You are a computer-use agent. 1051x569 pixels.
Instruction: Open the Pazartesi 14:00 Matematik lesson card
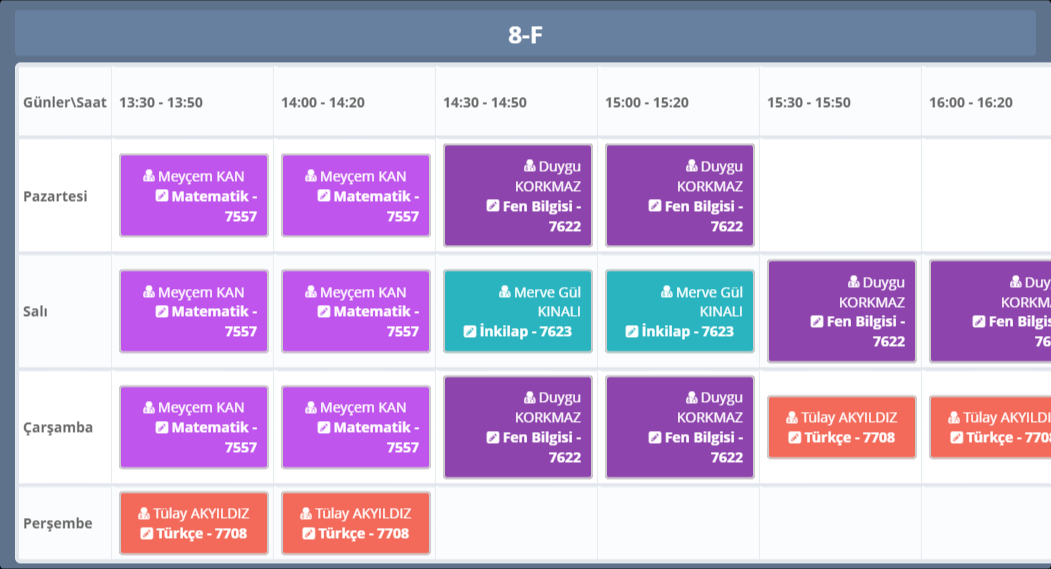point(356,195)
